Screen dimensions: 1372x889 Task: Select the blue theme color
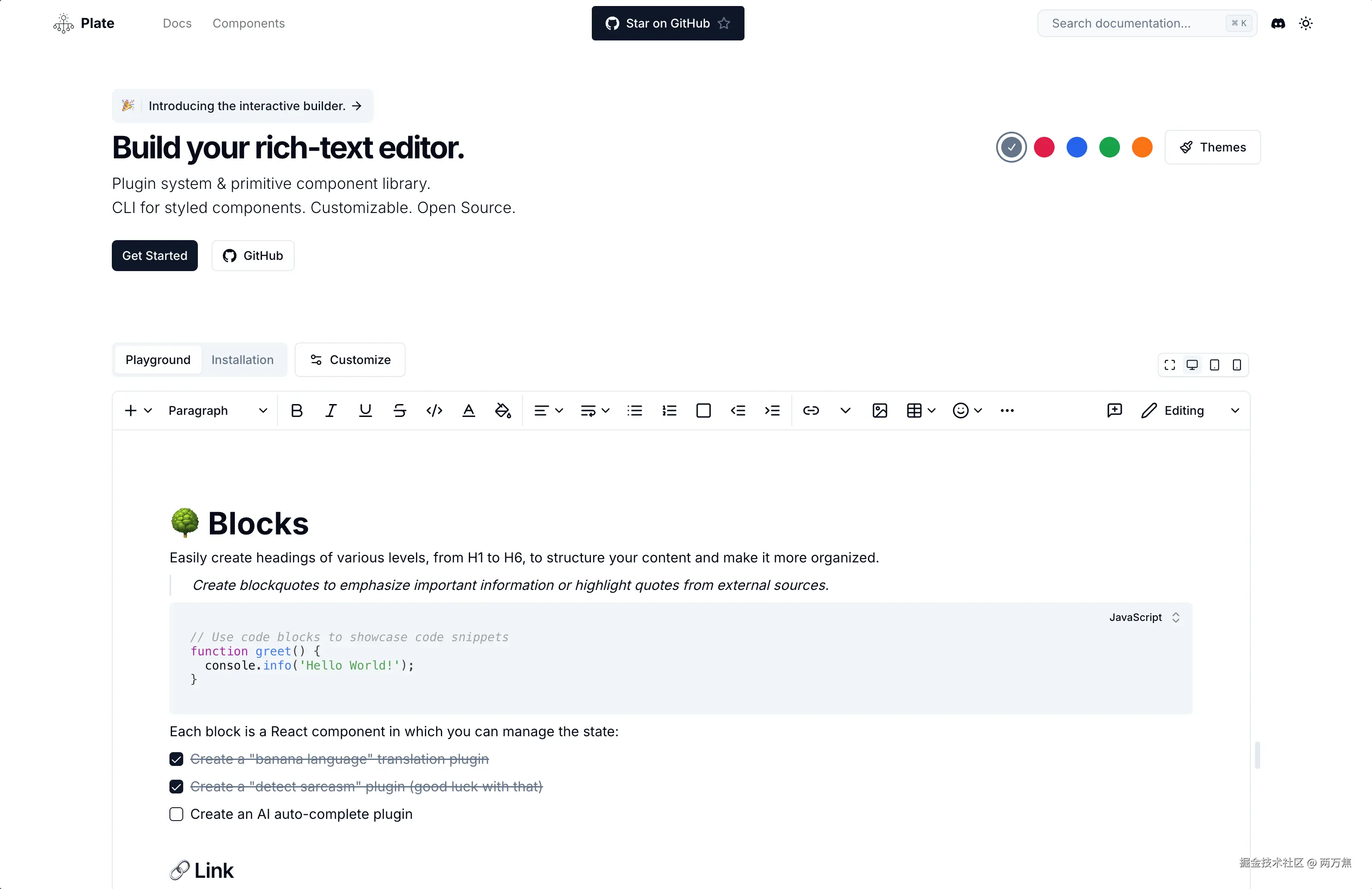[1076, 147]
